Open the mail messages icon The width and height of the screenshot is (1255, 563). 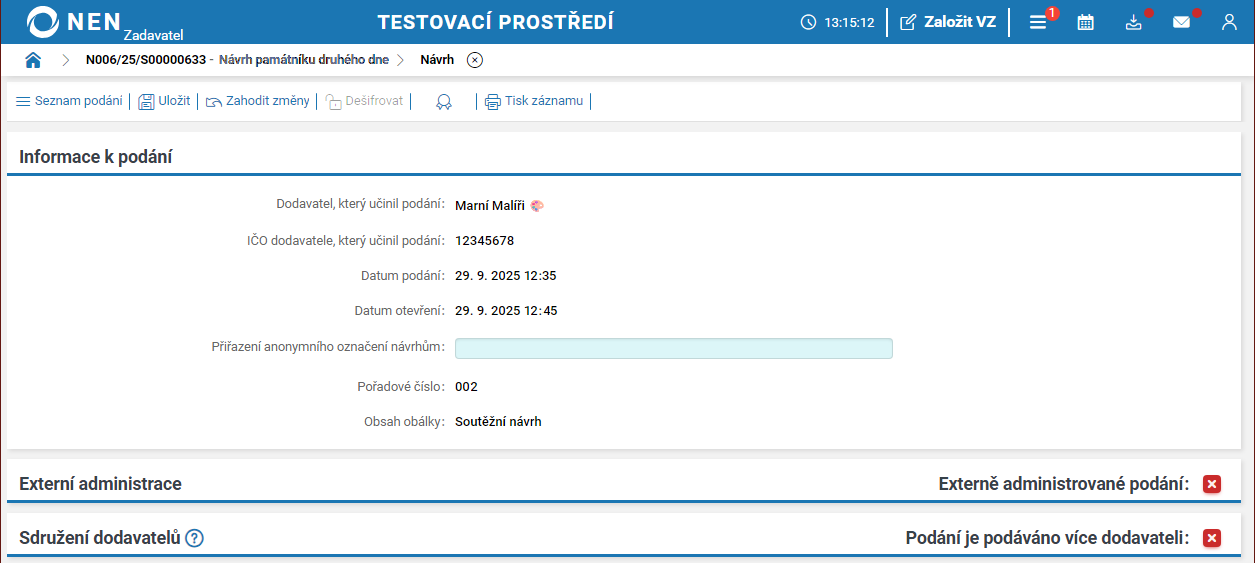tap(1181, 22)
